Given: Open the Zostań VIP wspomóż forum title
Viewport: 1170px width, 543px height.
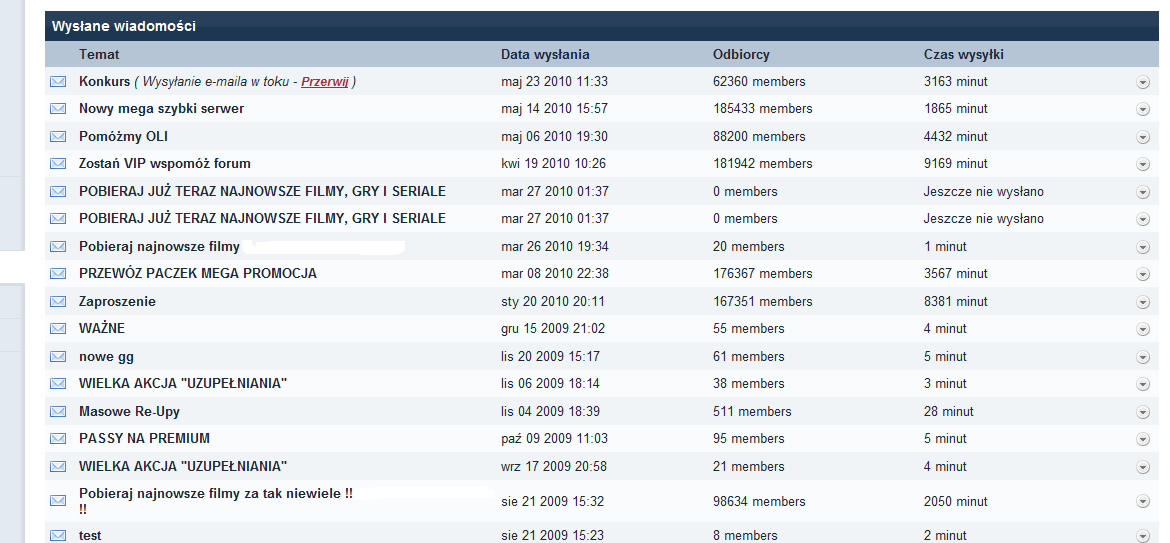Looking at the screenshot, I should point(165,163).
